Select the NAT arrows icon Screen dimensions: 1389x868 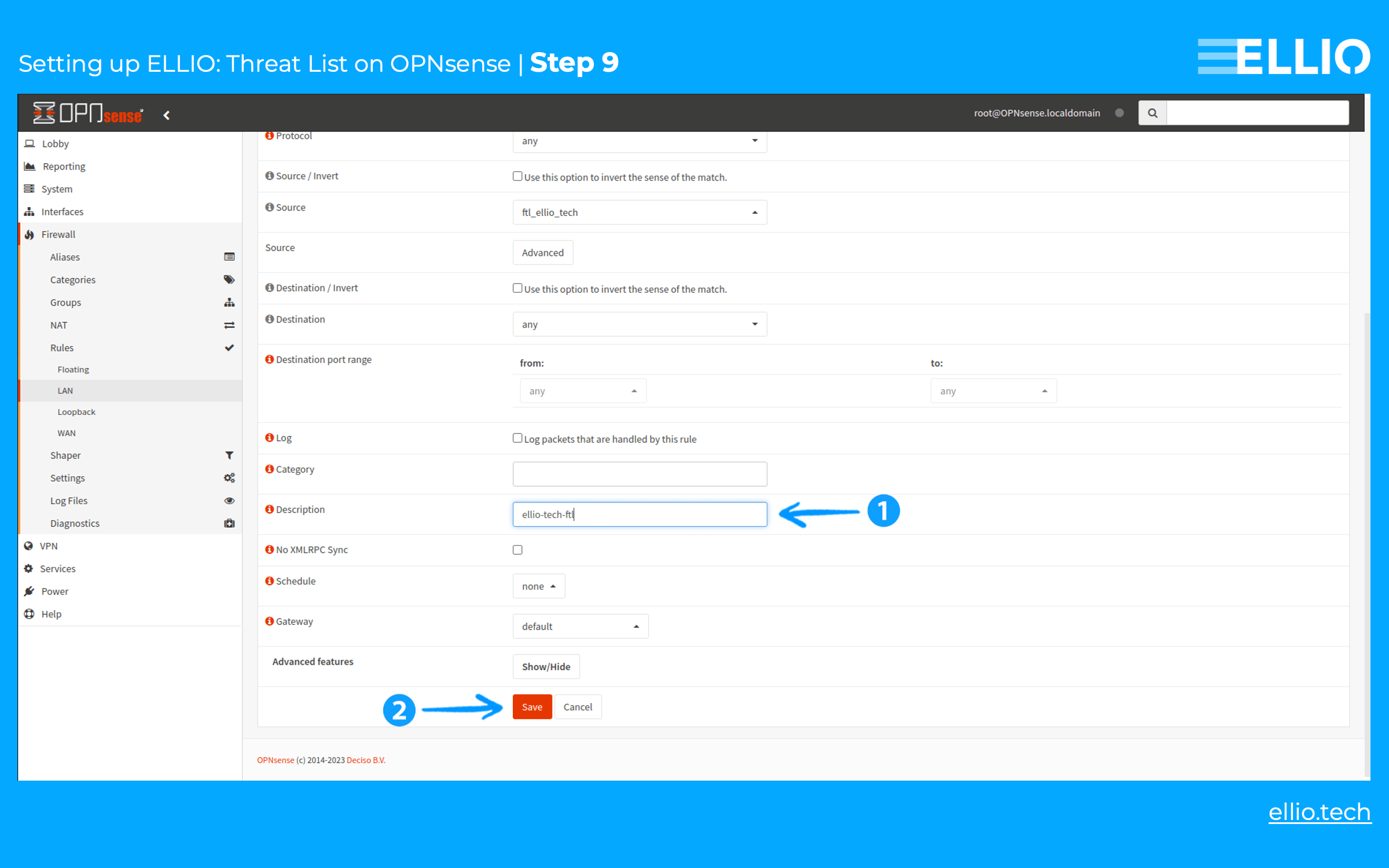tap(229, 325)
